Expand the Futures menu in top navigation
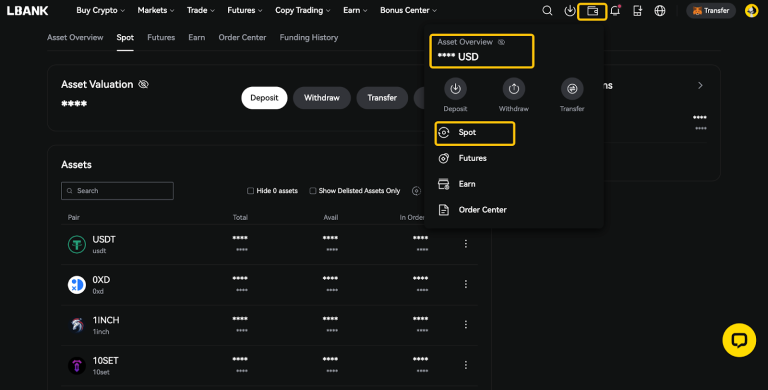 point(244,10)
